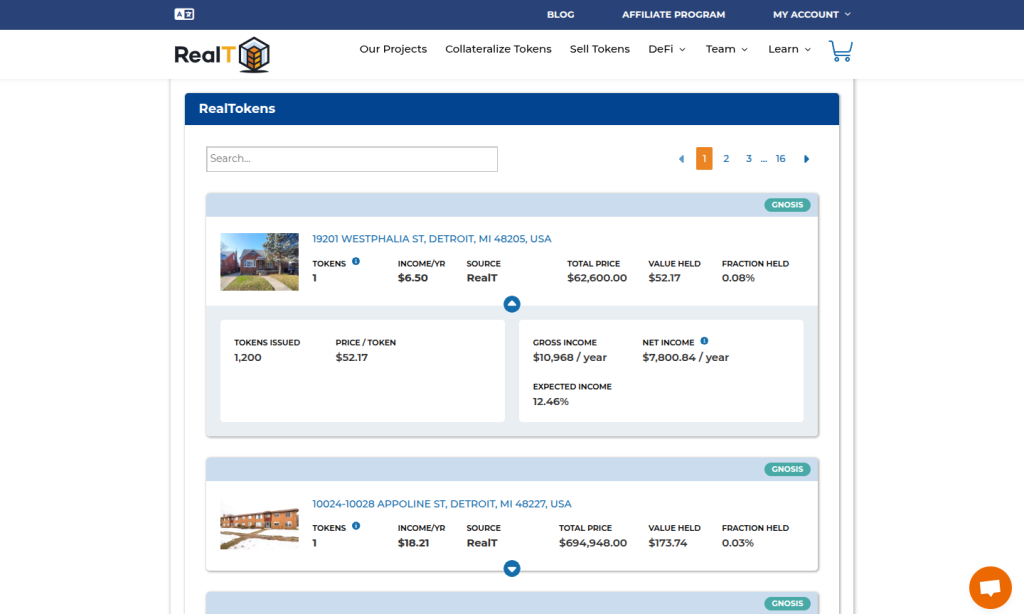Click the RealTokens search field
This screenshot has height=614, width=1024.
tap(352, 159)
